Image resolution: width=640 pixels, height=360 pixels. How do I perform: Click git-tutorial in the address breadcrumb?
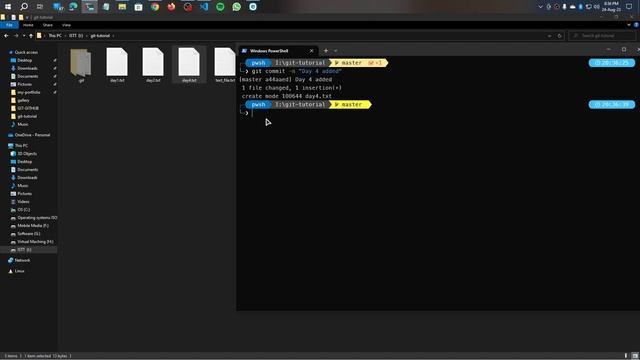(100, 36)
